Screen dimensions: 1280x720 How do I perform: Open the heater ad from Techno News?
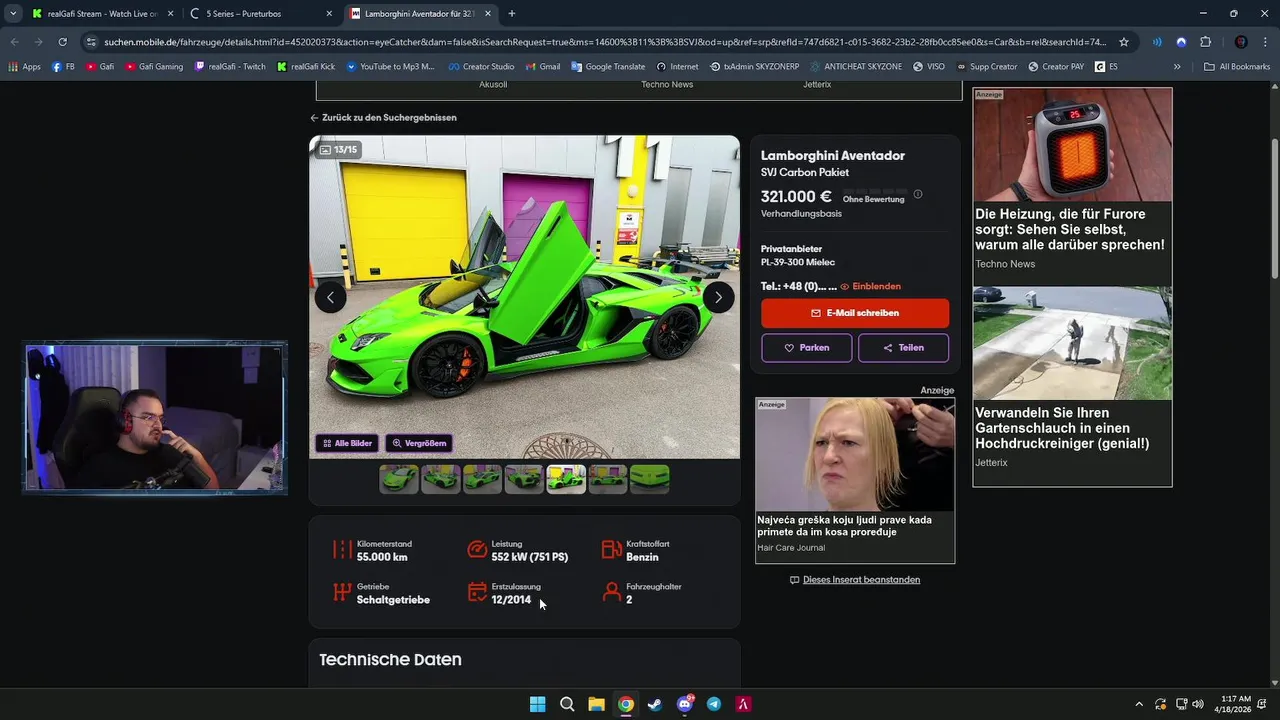coord(1072,181)
